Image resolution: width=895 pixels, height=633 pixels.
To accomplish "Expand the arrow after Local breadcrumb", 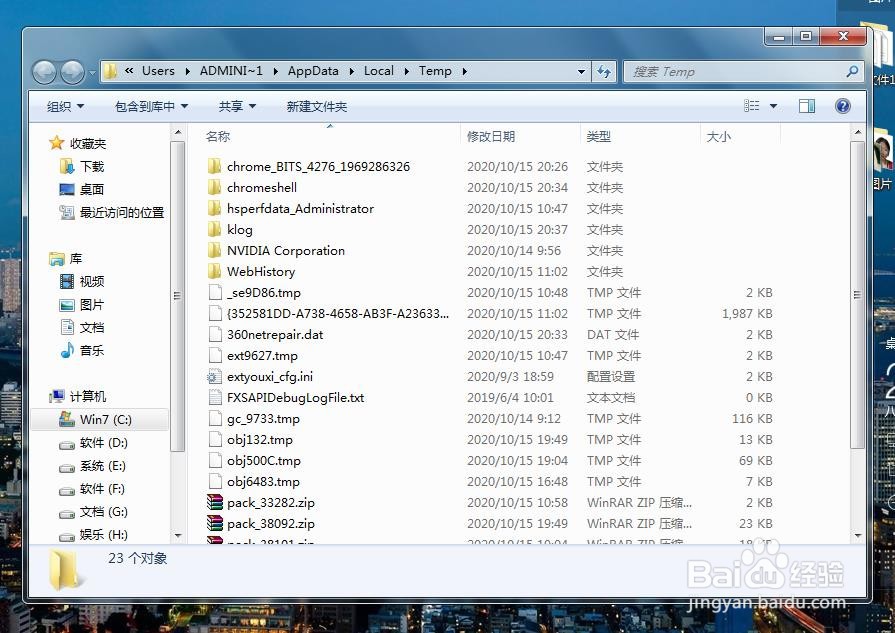I will [x=406, y=71].
